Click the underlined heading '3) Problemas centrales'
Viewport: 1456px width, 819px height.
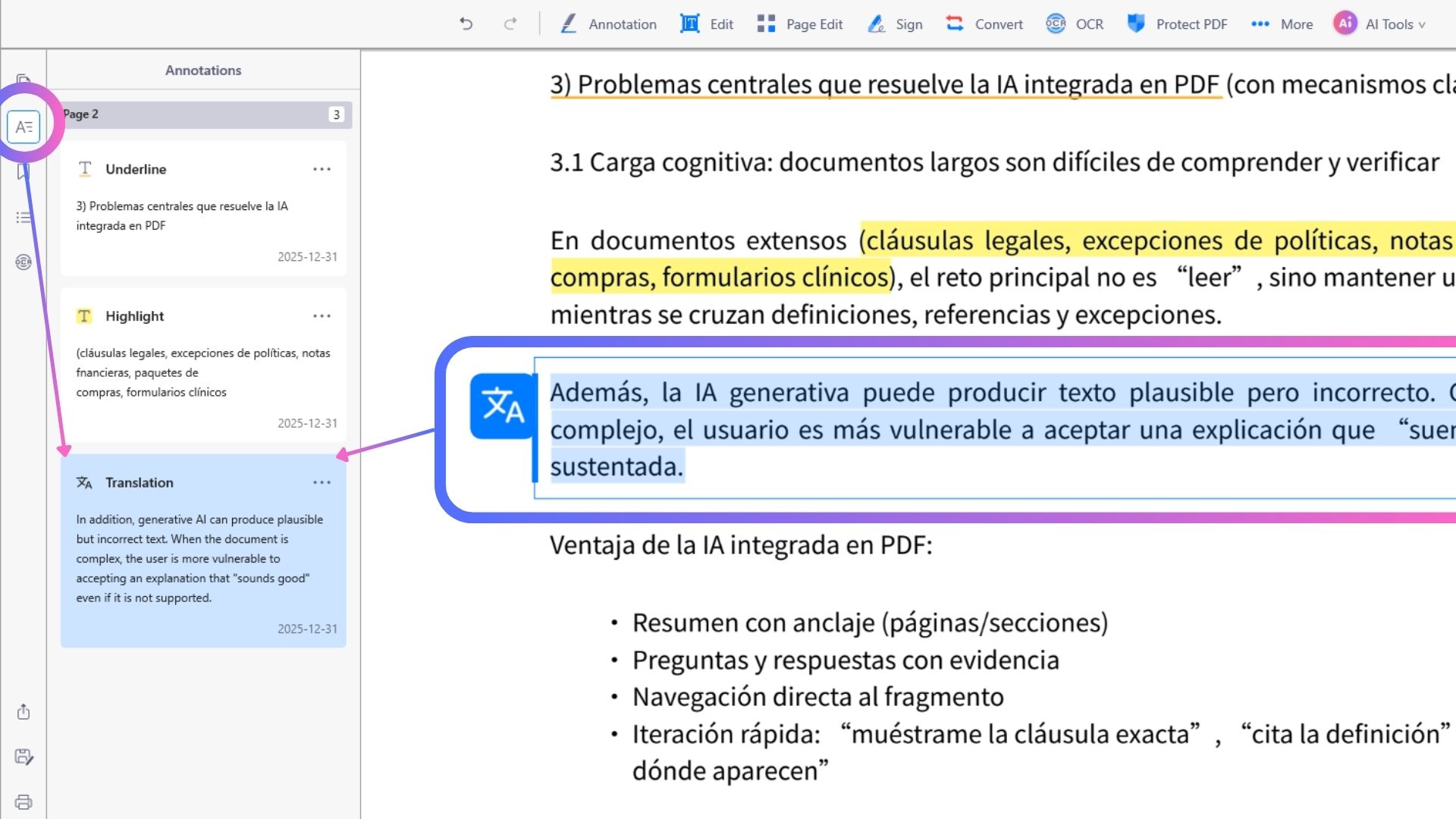pyautogui.click(x=886, y=84)
